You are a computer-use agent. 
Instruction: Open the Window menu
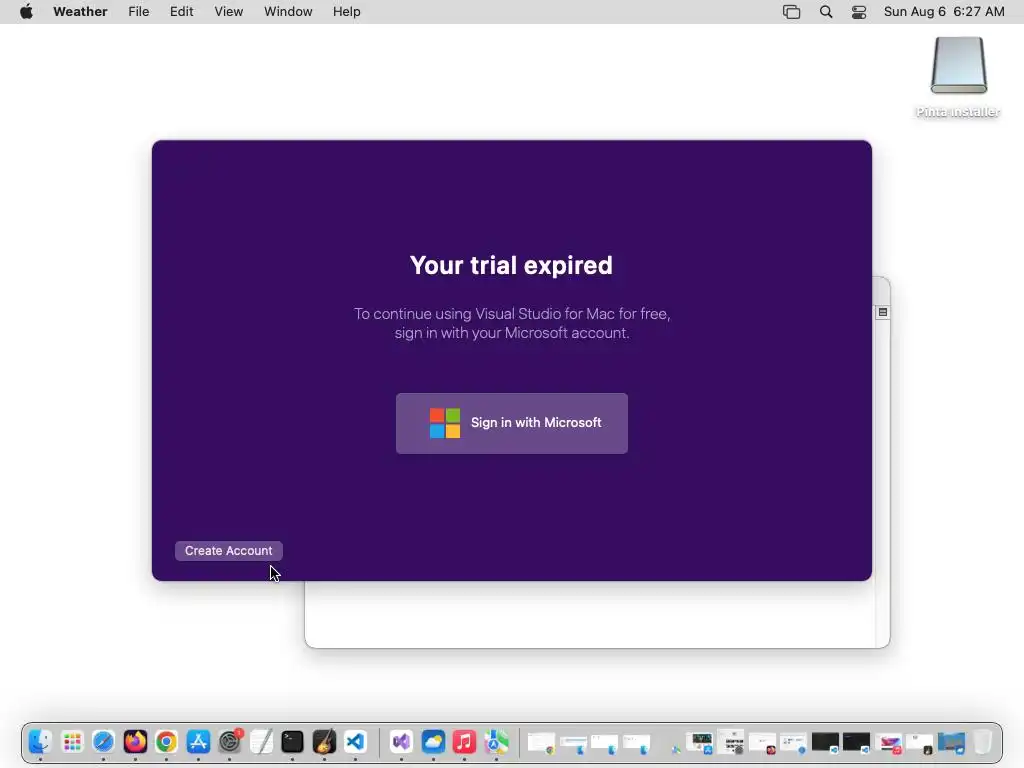click(x=288, y=12)
